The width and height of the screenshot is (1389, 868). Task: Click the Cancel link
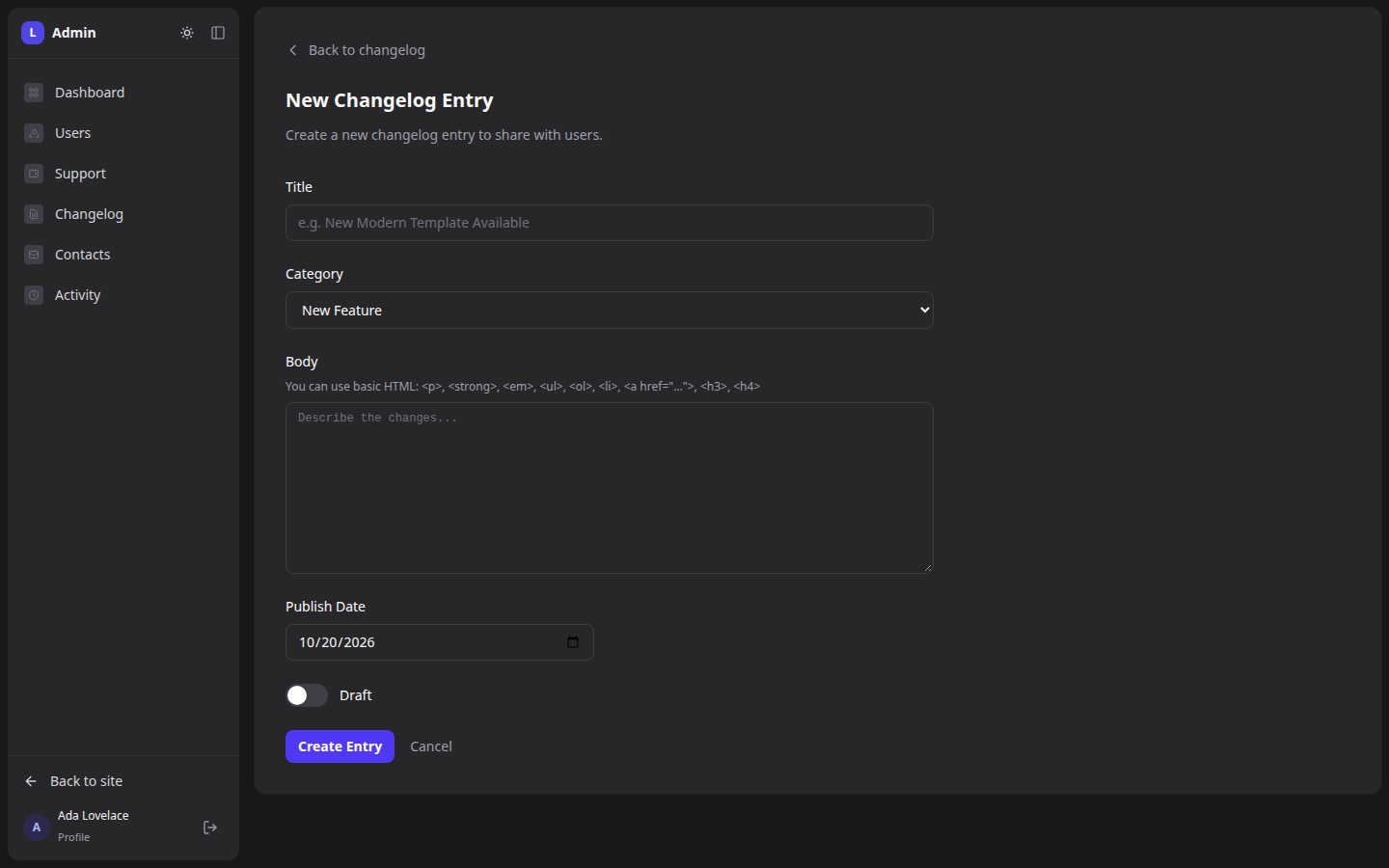pyautogui.click(x=431, y=746)
